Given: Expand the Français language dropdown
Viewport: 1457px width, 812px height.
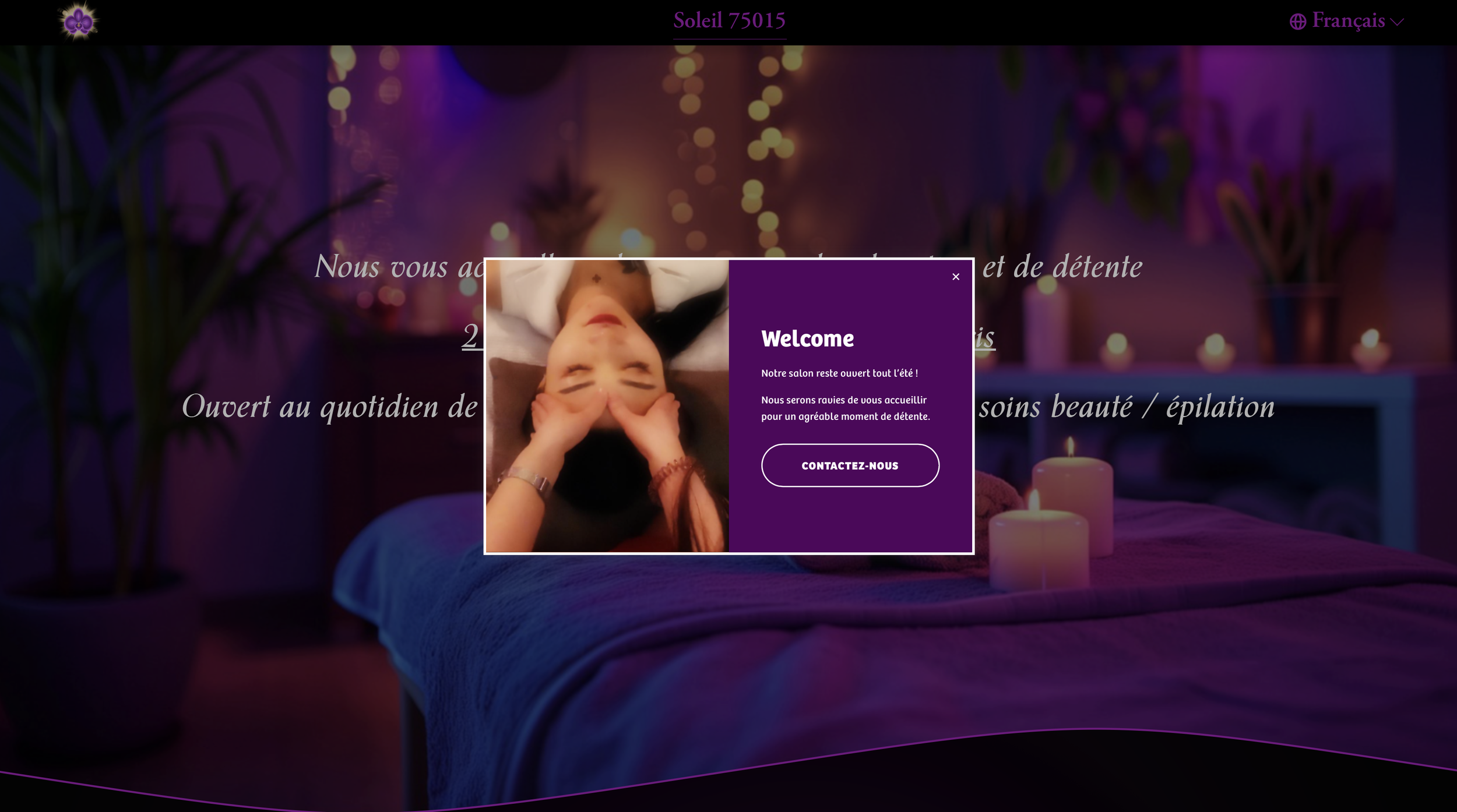Looking at the screenshot, I should click(x=1347, y=21).
